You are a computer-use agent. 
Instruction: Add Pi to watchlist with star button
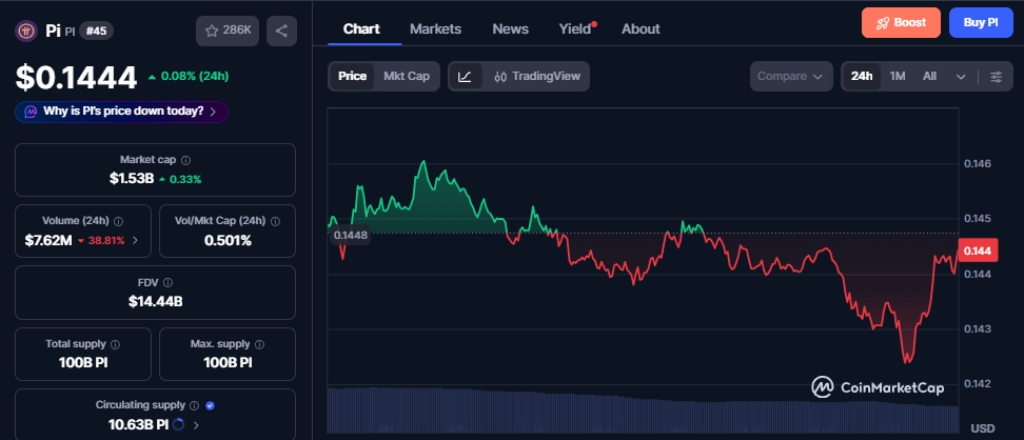click(227, 31)
